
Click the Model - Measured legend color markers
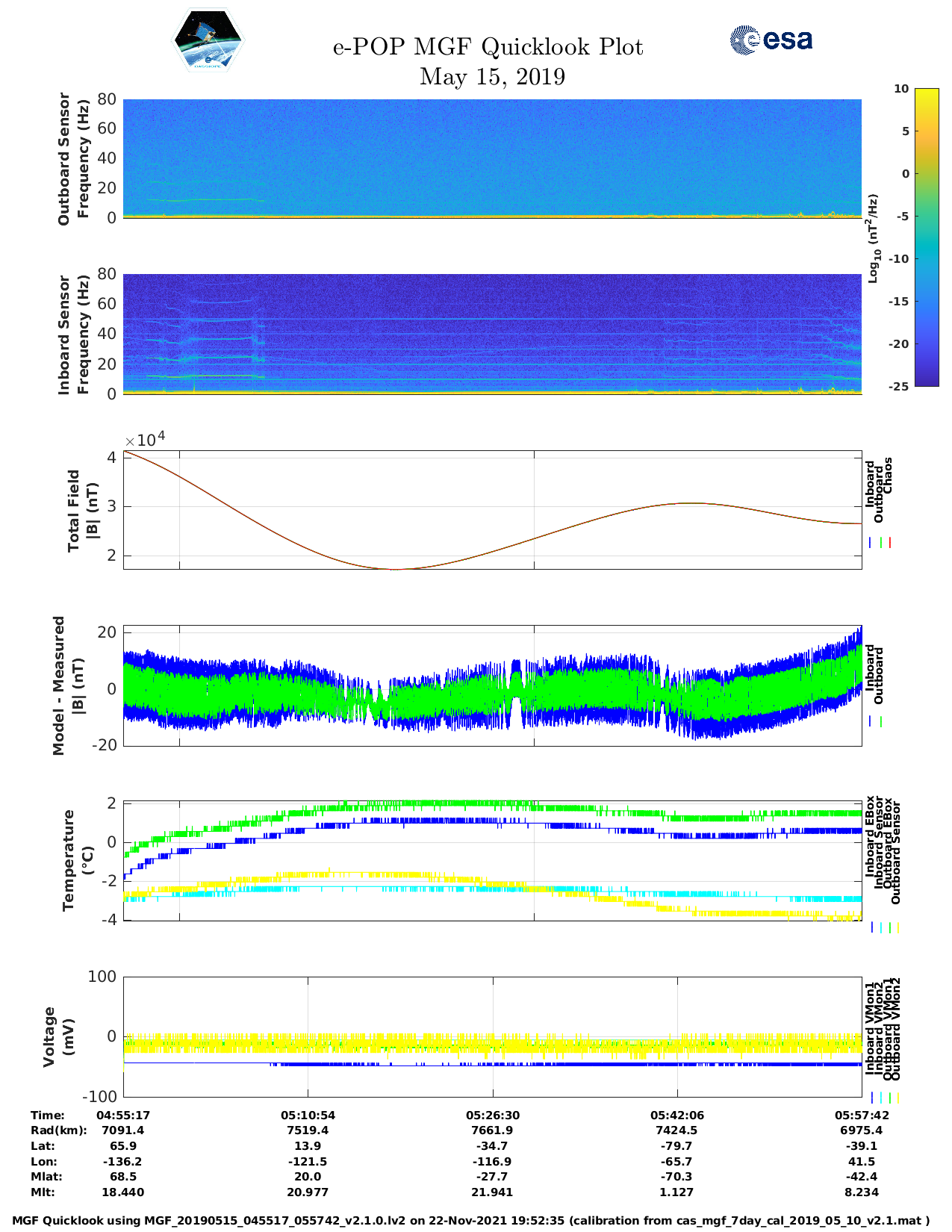[875, 721]
